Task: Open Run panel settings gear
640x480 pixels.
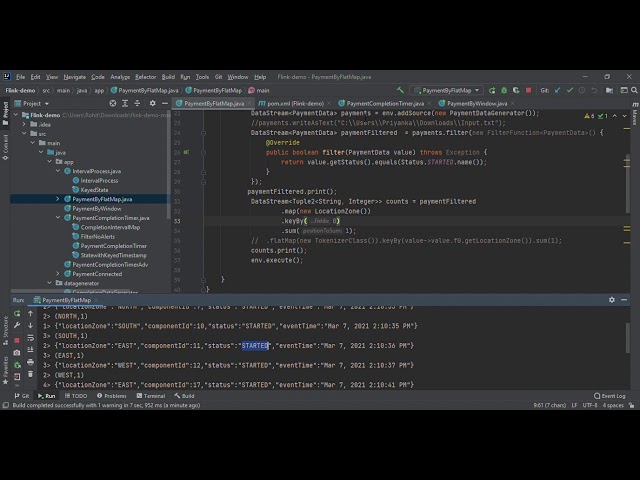Action: [x=611, y=300]
